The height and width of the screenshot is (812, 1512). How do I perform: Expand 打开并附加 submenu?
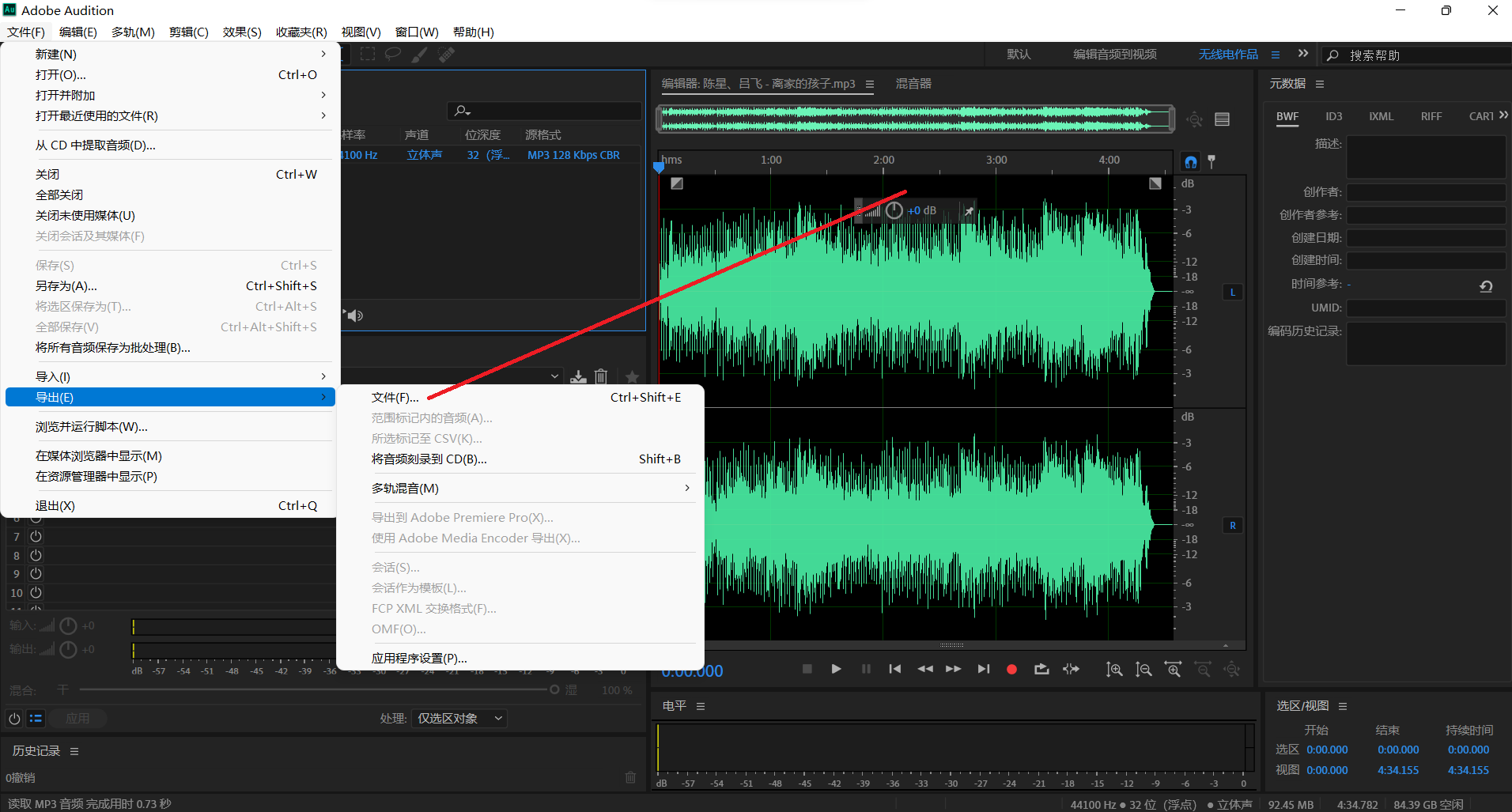point(169,95)
